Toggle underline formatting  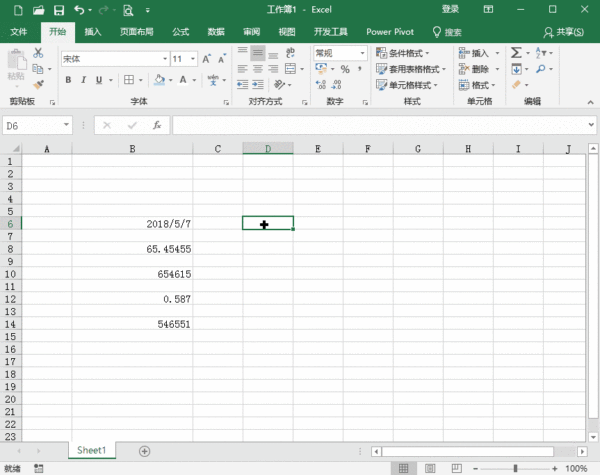click(99, 80)
